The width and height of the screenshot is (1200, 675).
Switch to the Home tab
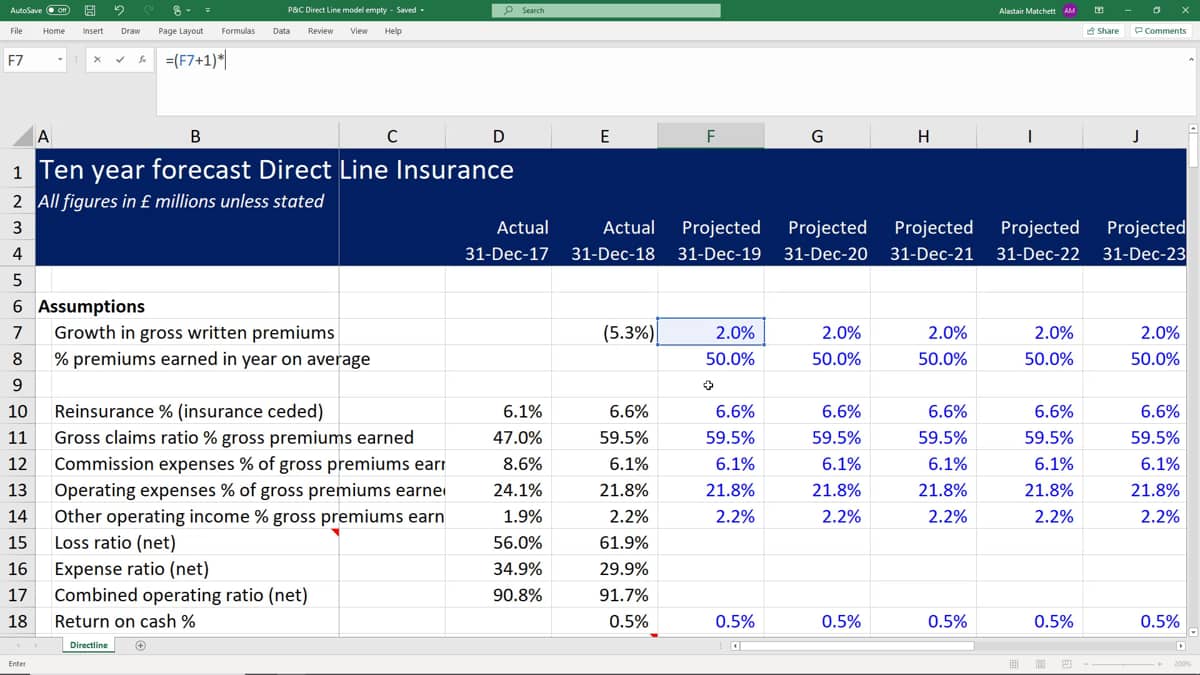click(54, 31)
